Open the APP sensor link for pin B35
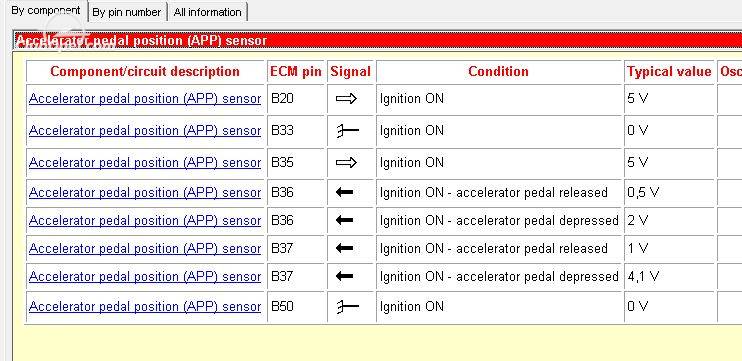 (145, 163)
